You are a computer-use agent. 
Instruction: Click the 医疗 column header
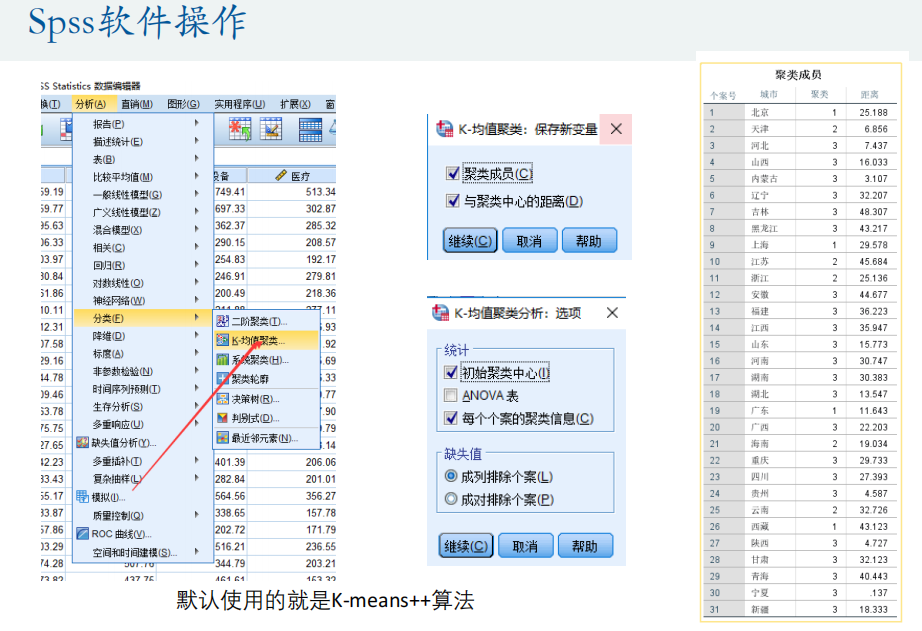point(292,175)
